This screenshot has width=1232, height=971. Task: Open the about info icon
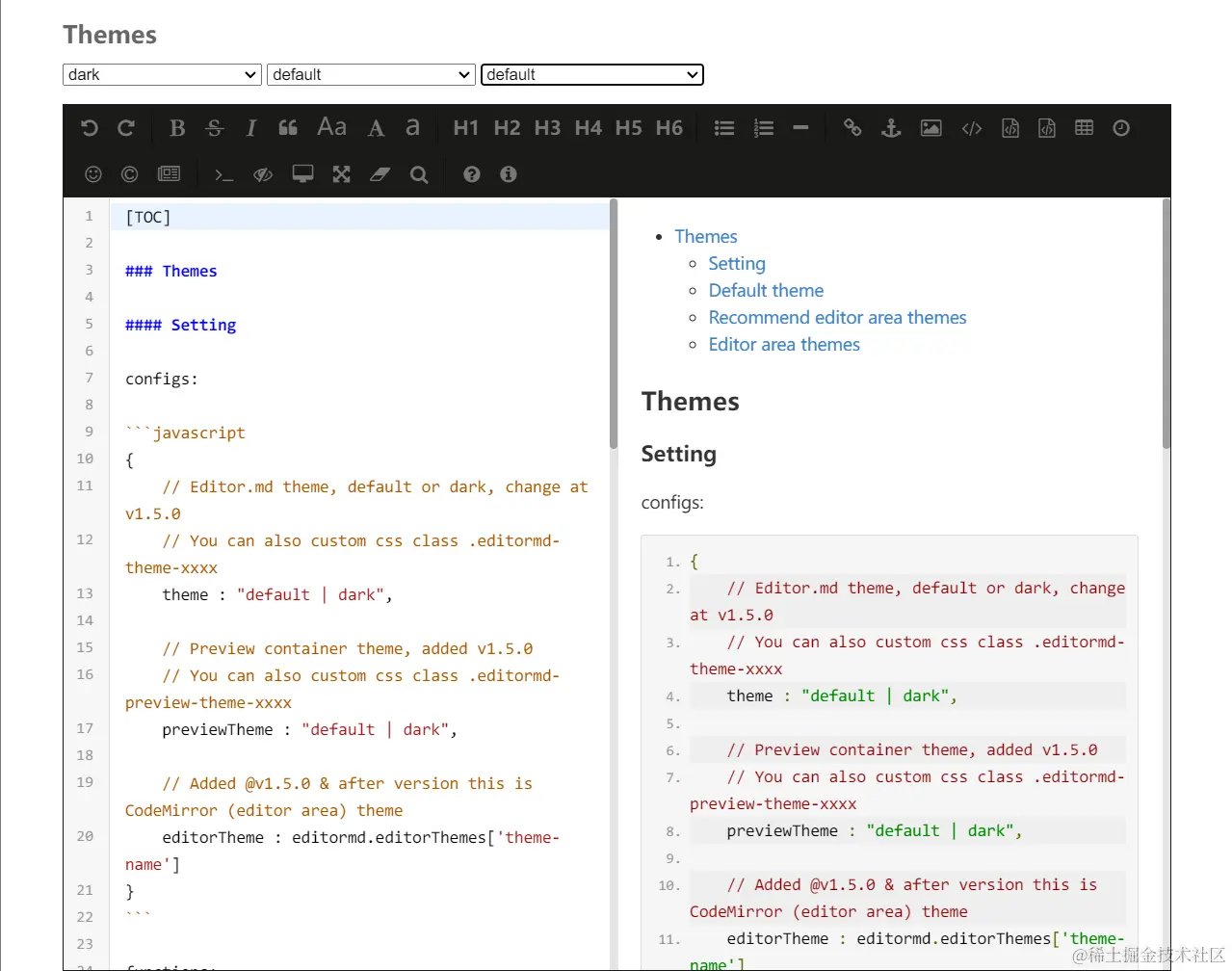click(x=509, y=174)
